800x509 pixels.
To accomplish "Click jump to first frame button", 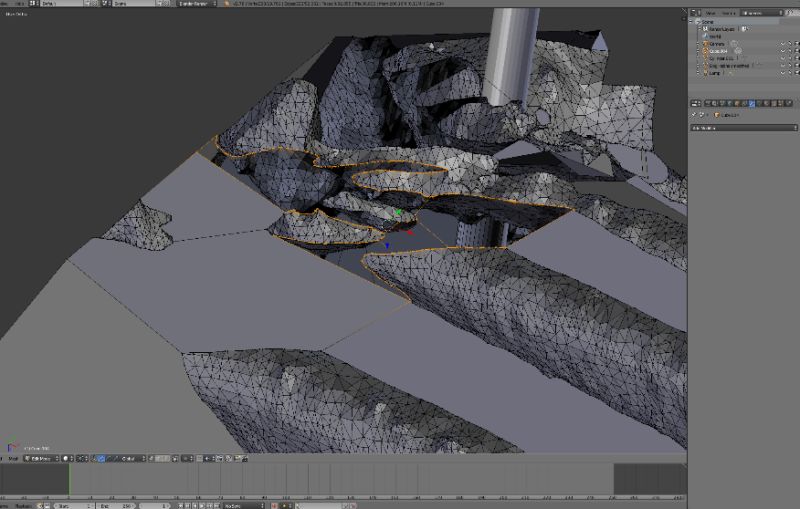I will click(x=180, y=506).
